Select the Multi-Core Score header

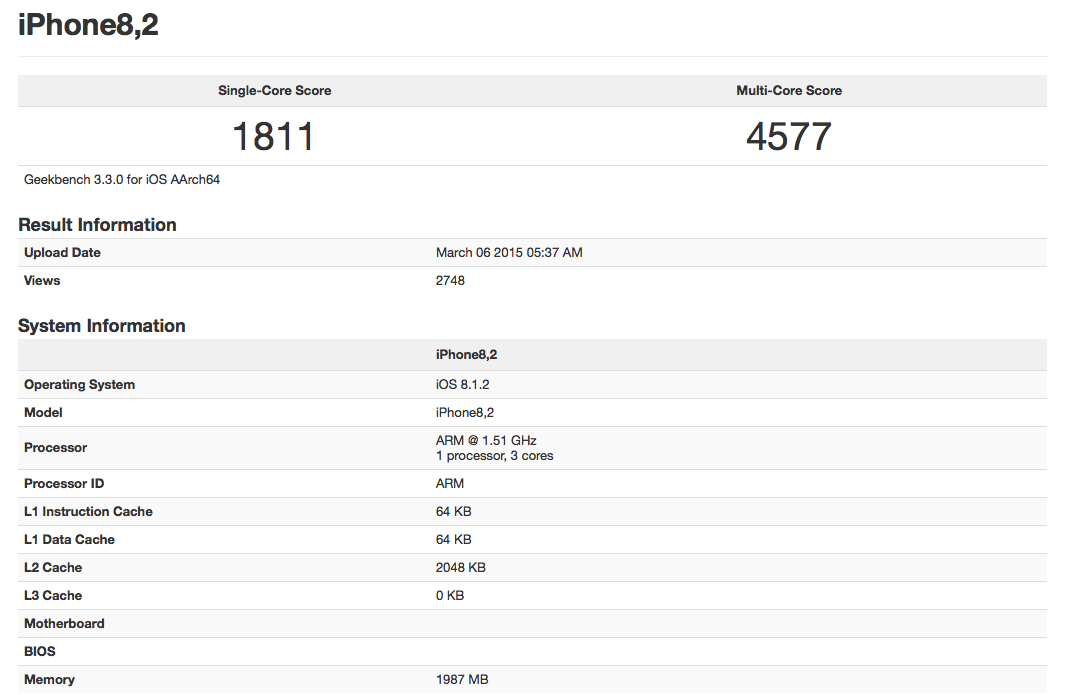tap(789, 91)
